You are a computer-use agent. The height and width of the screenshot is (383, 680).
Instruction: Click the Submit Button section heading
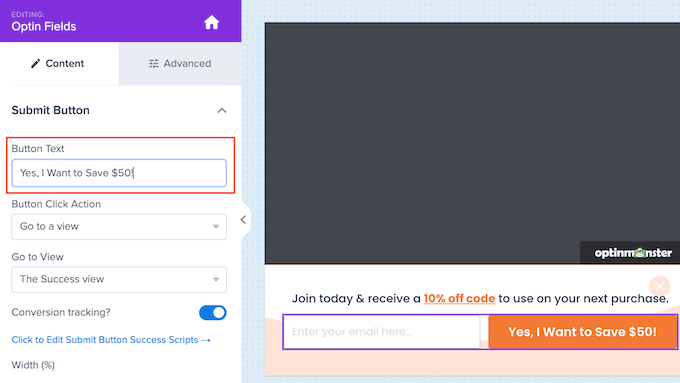click(50, 110)
